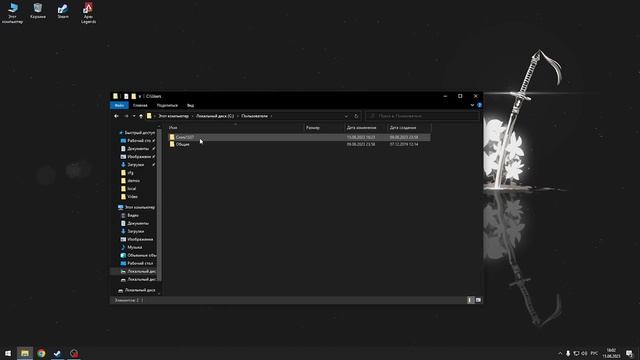Click Этот компьютер in the address breadcrumb
This screenshot has width=640, height=360.
pyautogui.click(x=173, y=116)
